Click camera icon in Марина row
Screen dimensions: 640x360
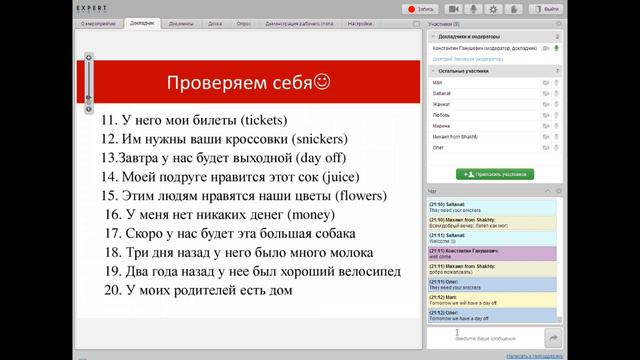(x=546, y=126)
